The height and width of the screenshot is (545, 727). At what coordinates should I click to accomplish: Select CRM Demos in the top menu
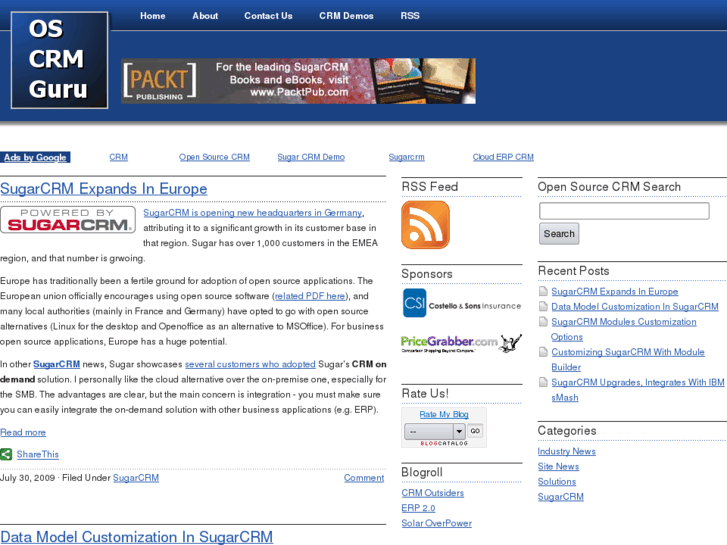pos(346,16)
